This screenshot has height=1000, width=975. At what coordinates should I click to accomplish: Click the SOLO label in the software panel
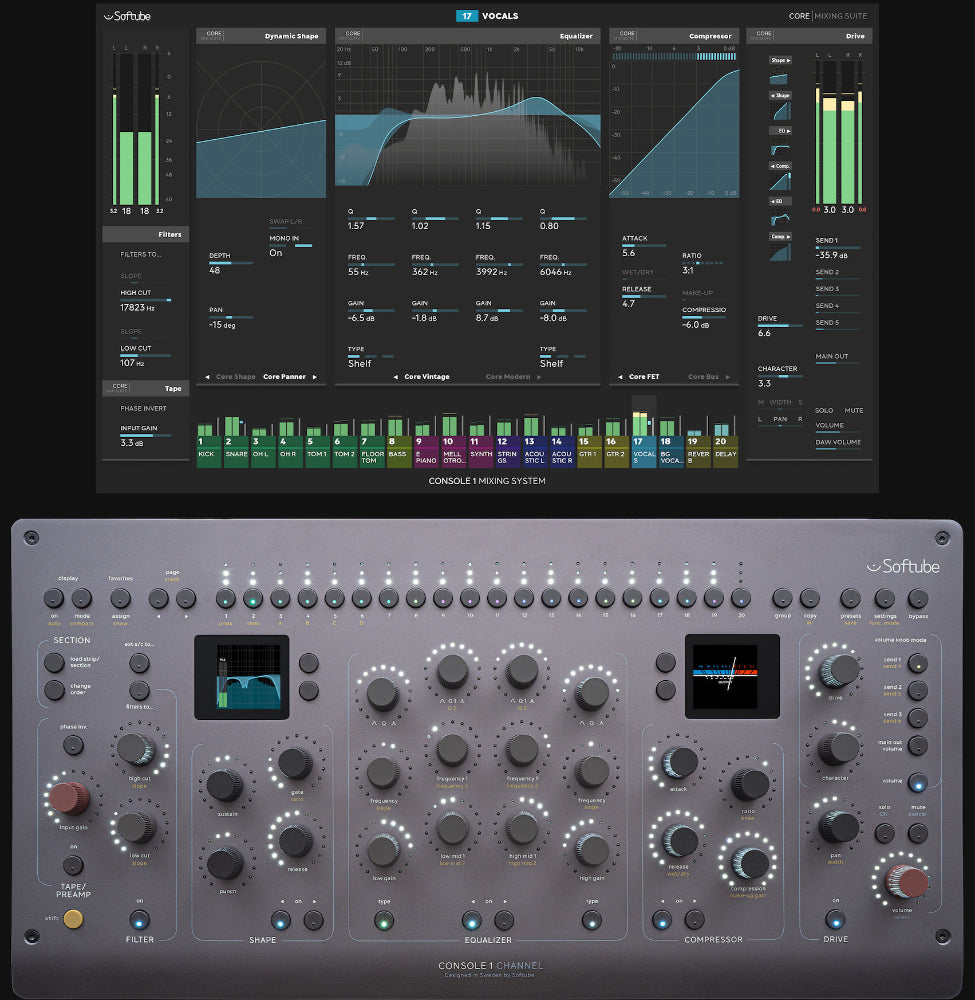[x=824, y=410]
